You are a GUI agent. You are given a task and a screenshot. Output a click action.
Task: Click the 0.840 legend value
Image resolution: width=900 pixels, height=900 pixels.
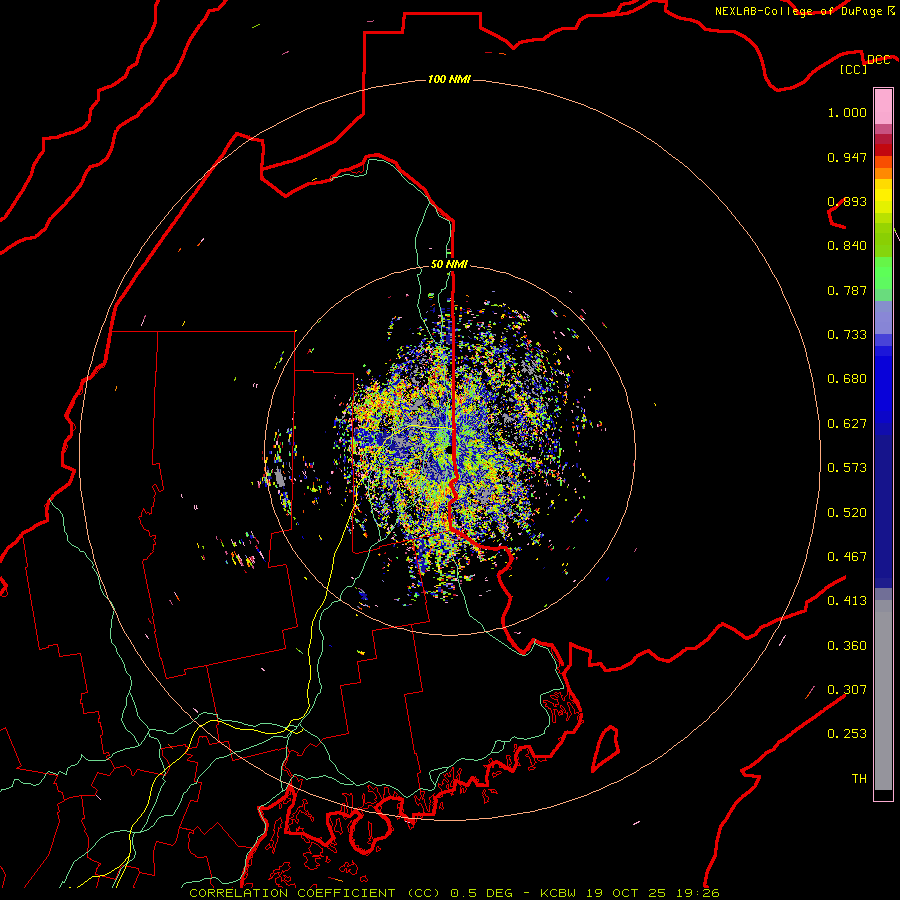tap(847, 246)
